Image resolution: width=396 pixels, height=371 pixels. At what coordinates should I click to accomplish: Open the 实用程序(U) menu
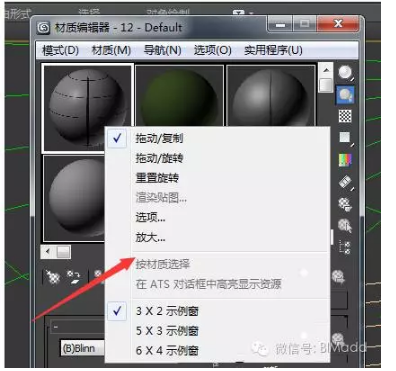[x=273, y=50]
